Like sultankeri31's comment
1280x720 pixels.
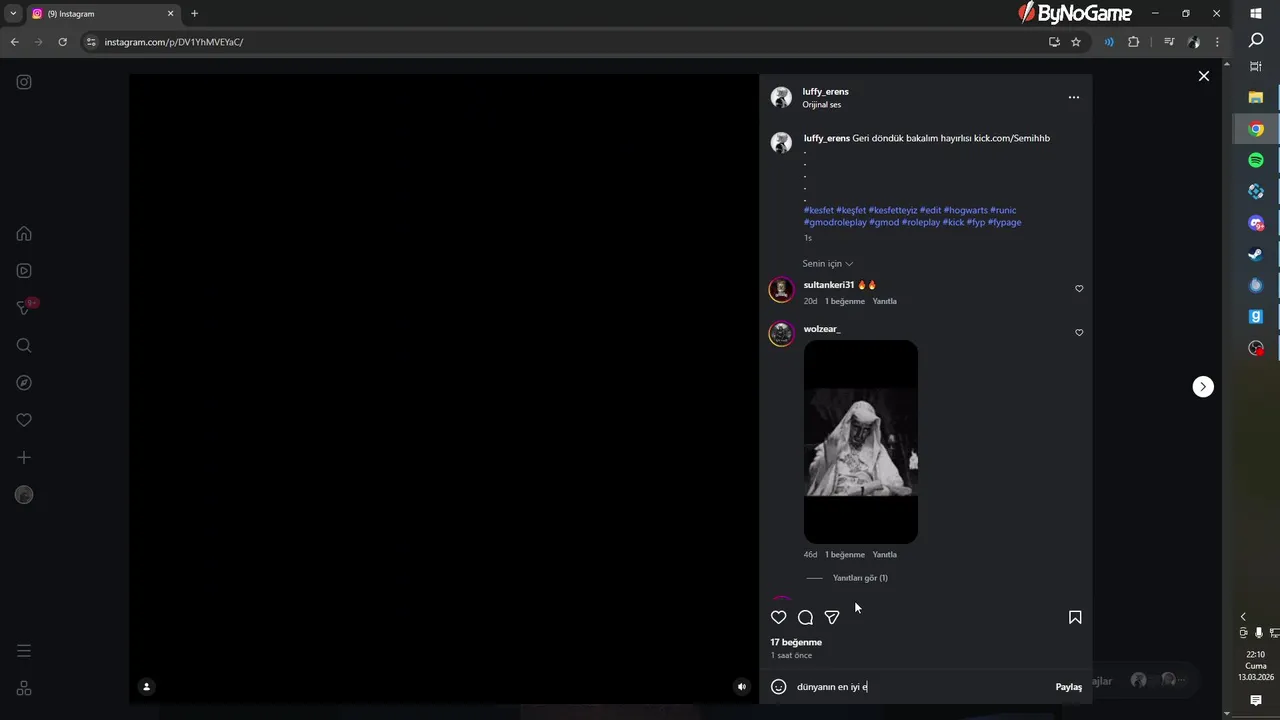(1079, 289)
